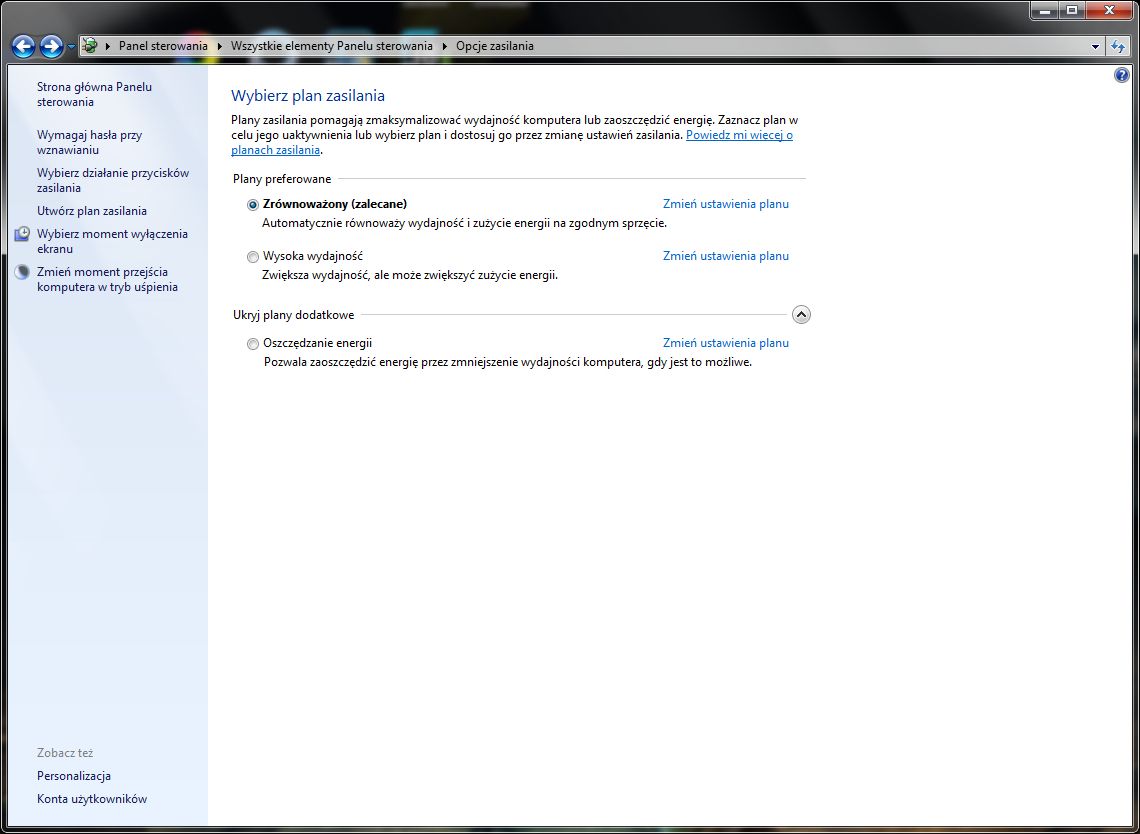1140x834 pixels.
Task: Click the Forward navigation arrow
Action: tap(51, 47)
